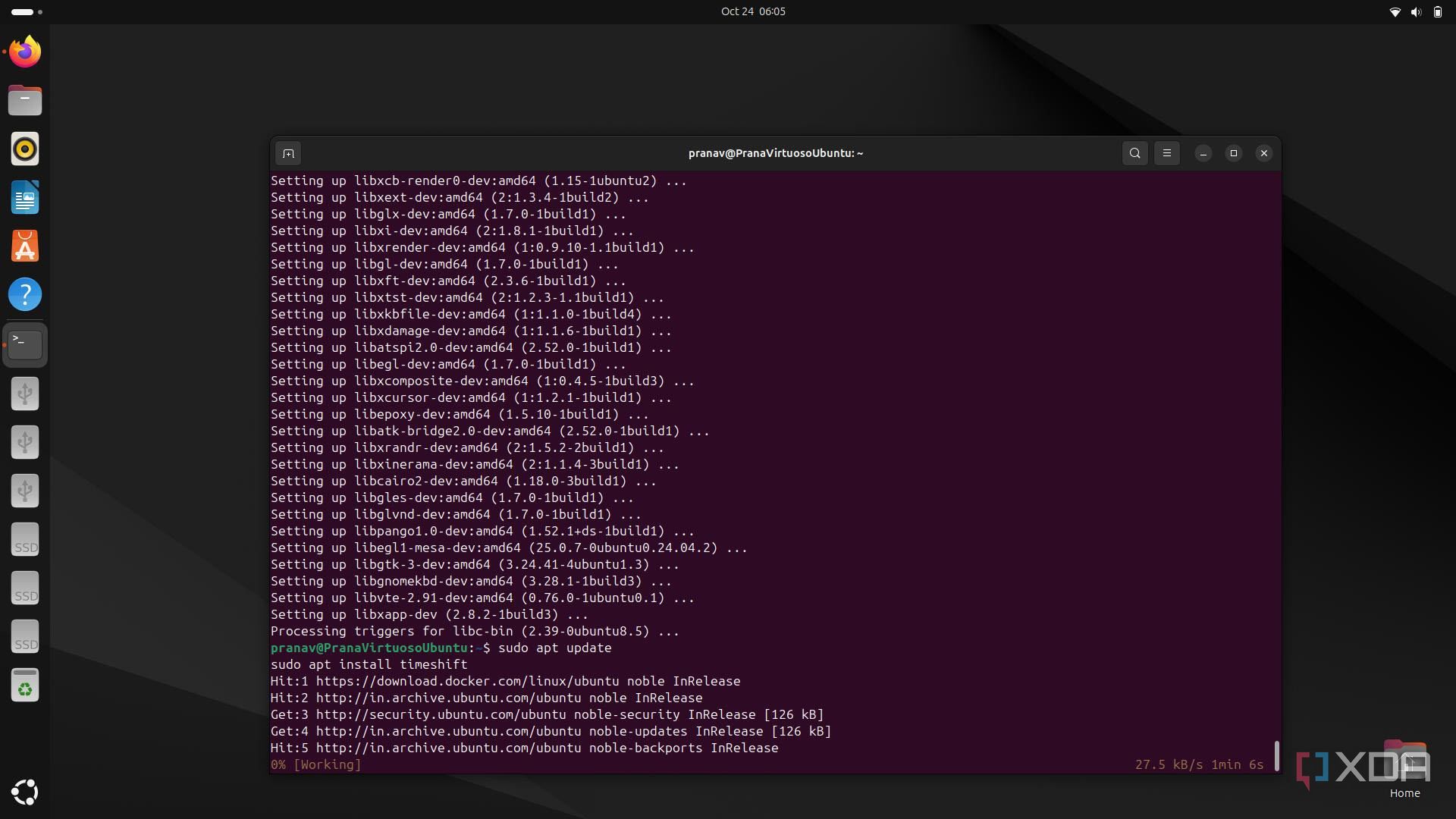Click the volume icon in top bar
The image size is (1456, 819).
pyautogui.click(x=1416, y=12)
